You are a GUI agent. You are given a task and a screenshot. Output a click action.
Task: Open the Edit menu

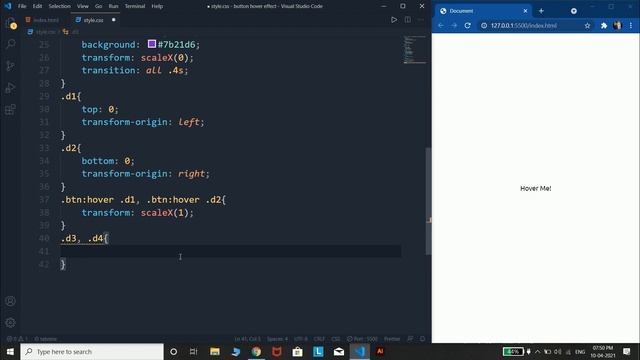37,6
